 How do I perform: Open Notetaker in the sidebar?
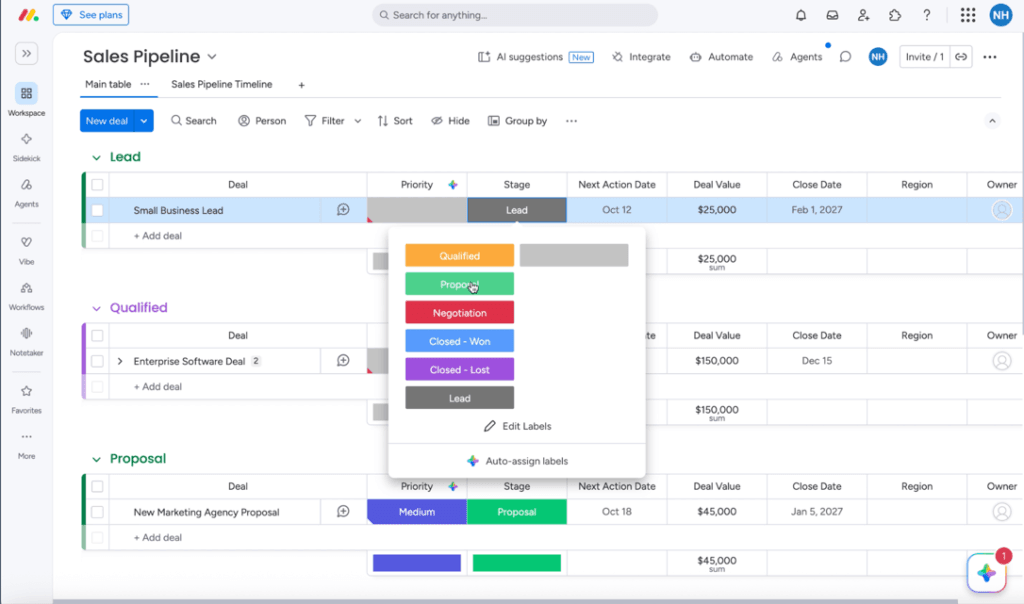pyautogui.click(x=26, y=342)
